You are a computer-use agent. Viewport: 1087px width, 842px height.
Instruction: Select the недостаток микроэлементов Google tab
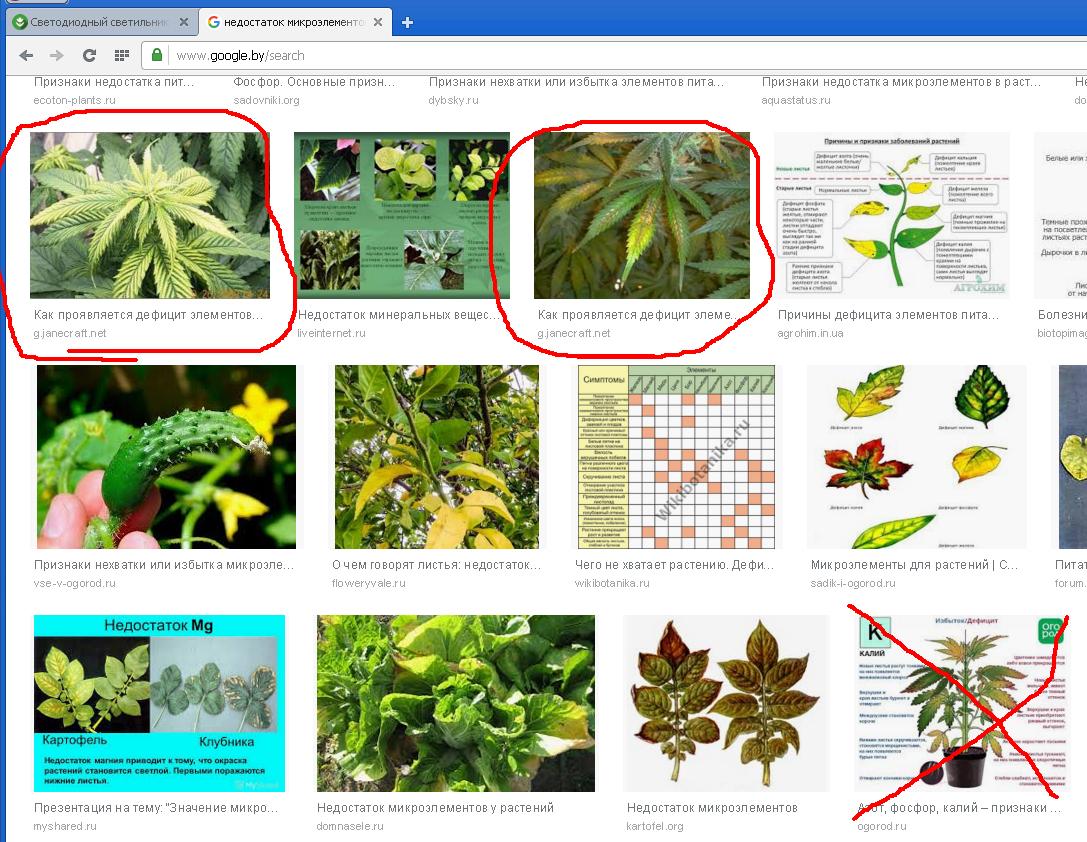pos(288,22)
